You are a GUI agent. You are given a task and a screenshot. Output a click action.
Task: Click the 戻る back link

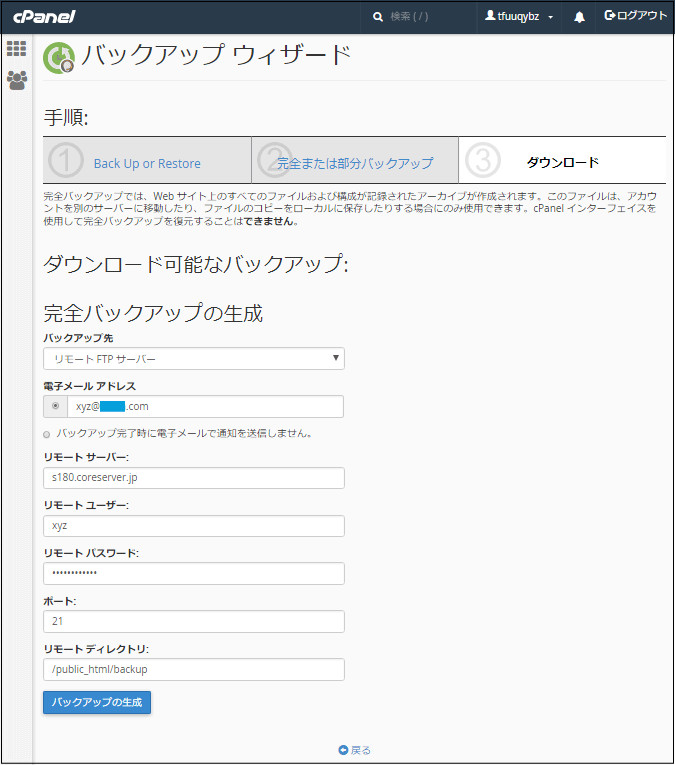tap(360, 750)
